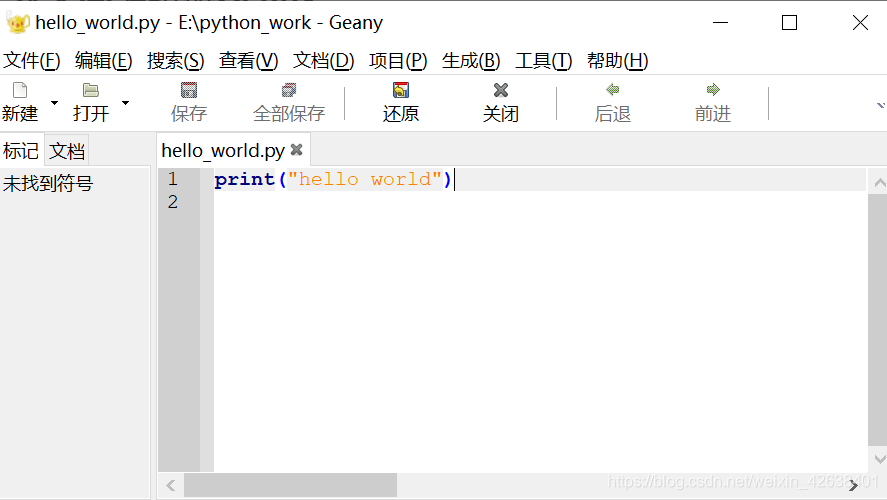
Task: Open the Project (项目) menu
Action: [398, 61]
